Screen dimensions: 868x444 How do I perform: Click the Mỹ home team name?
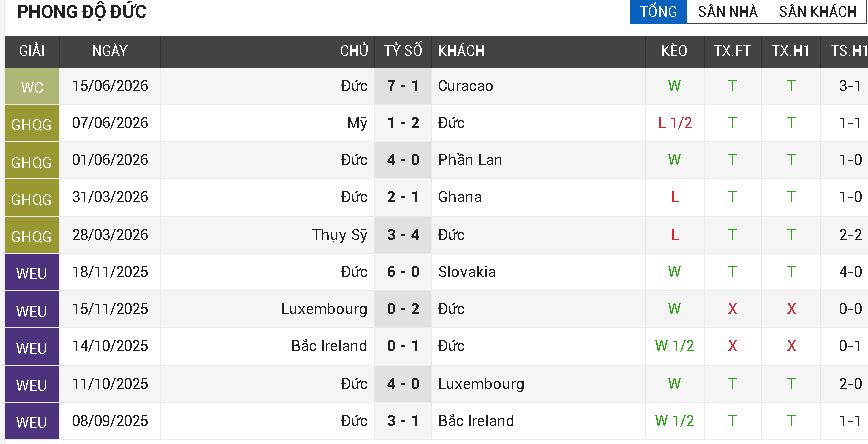[x=357, y=123]
